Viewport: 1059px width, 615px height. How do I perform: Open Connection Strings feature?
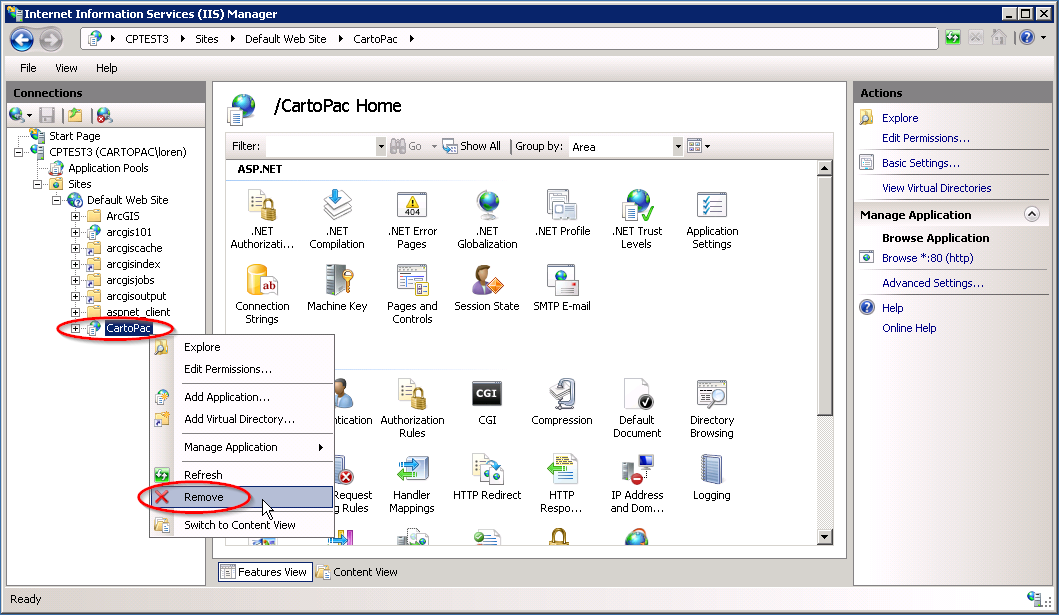(x=262, y=294)
